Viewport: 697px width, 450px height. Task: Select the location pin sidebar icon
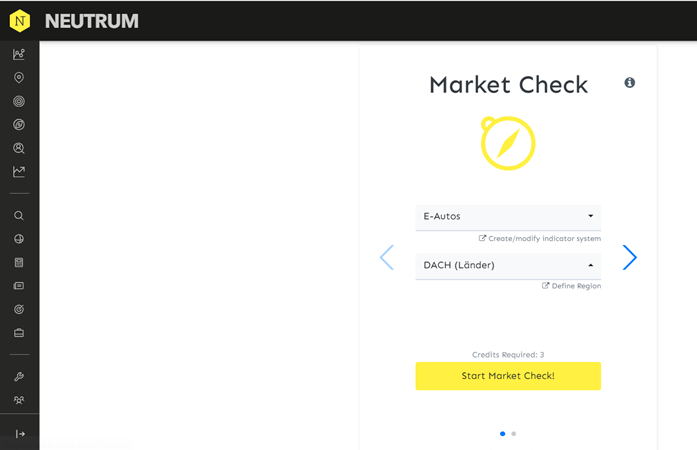click(x=19, y=78)
